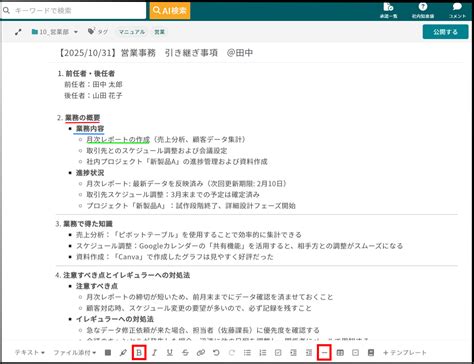Screen dimensions: 474x364
Task: Click the heading 2. 業務の概要
Action: pos(78,118)
